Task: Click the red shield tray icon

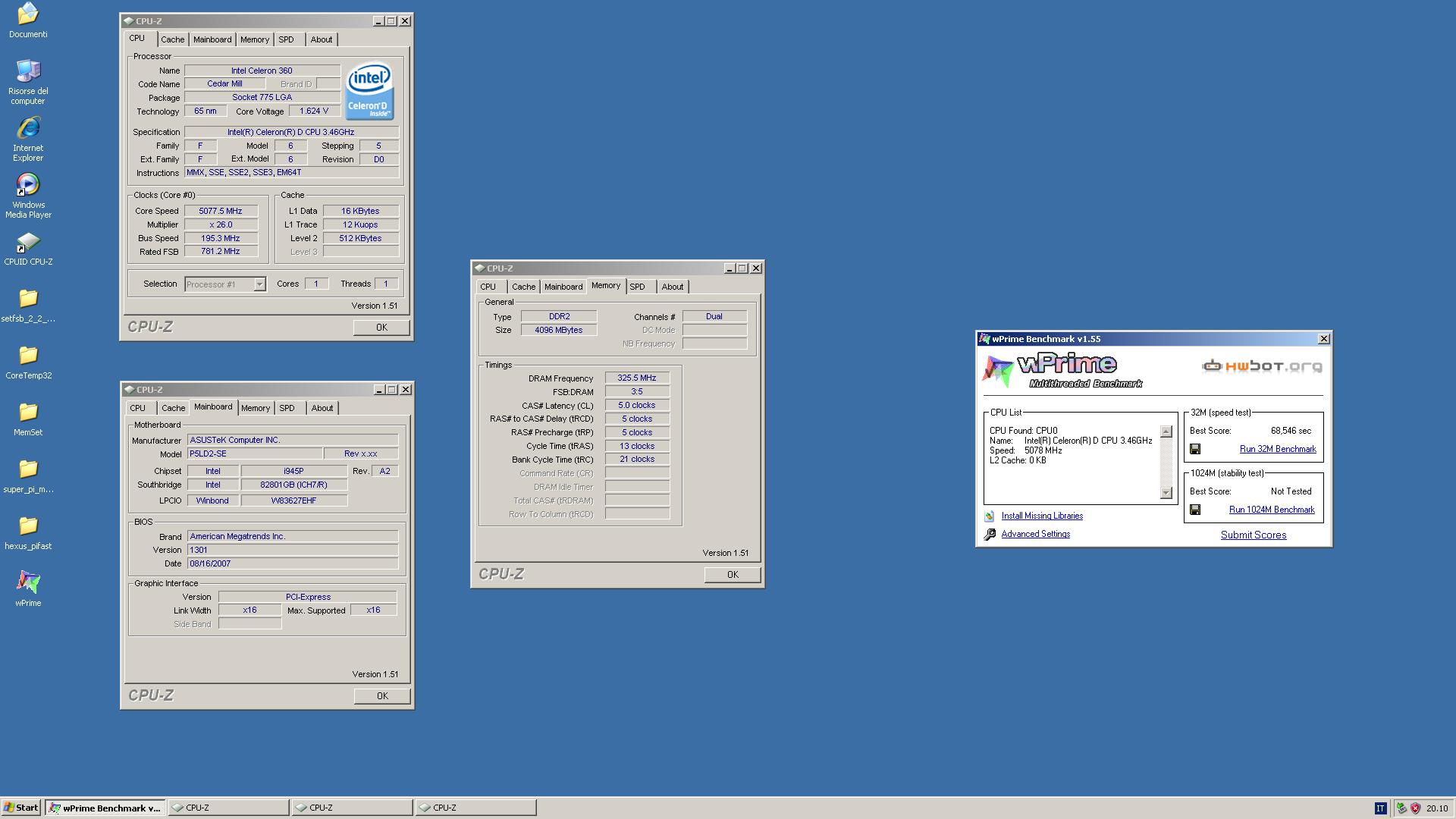Action: [x=1415, y=808]
